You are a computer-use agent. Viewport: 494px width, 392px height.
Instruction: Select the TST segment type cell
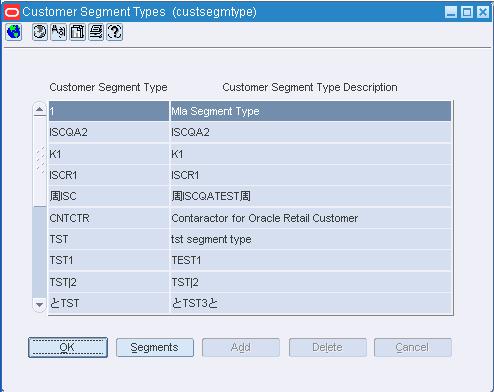109,239
